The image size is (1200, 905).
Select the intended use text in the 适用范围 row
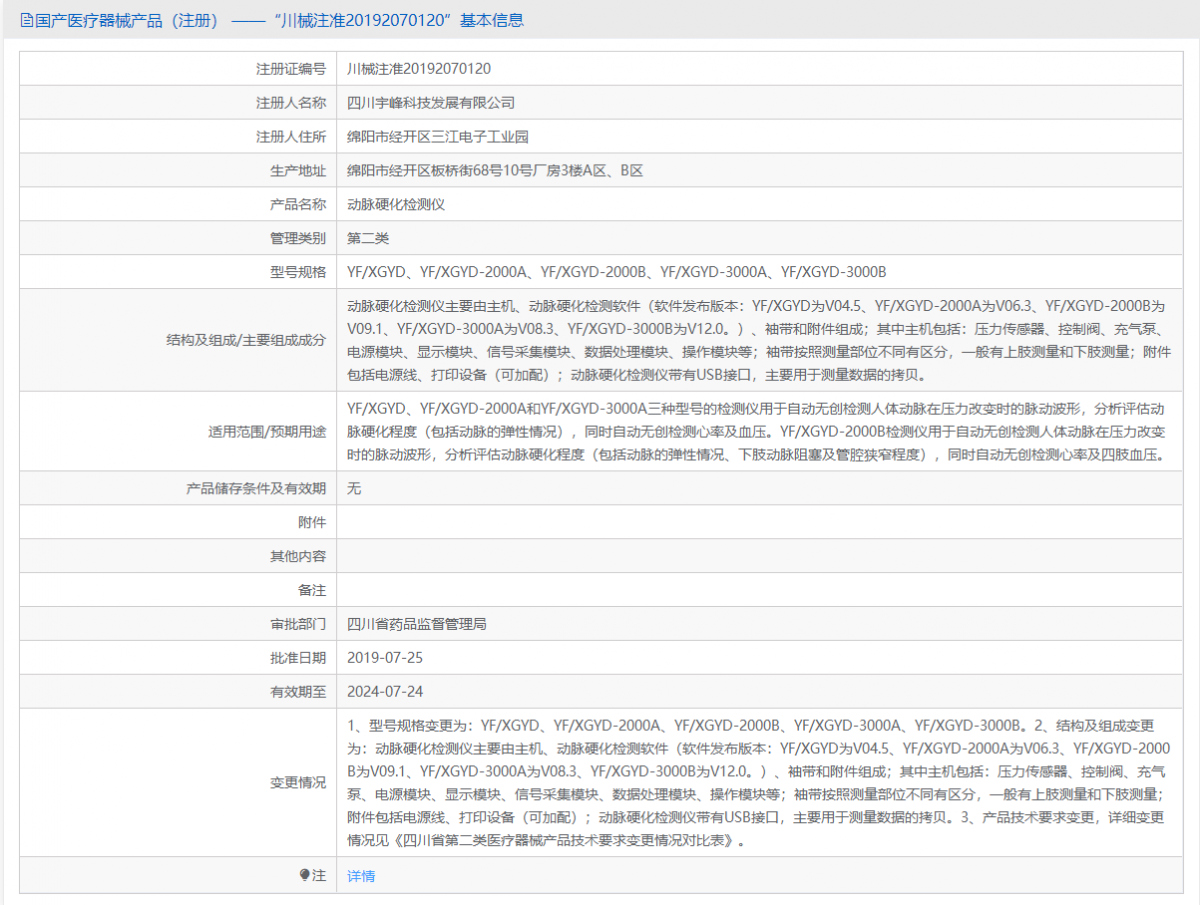[x=755, y=432]
